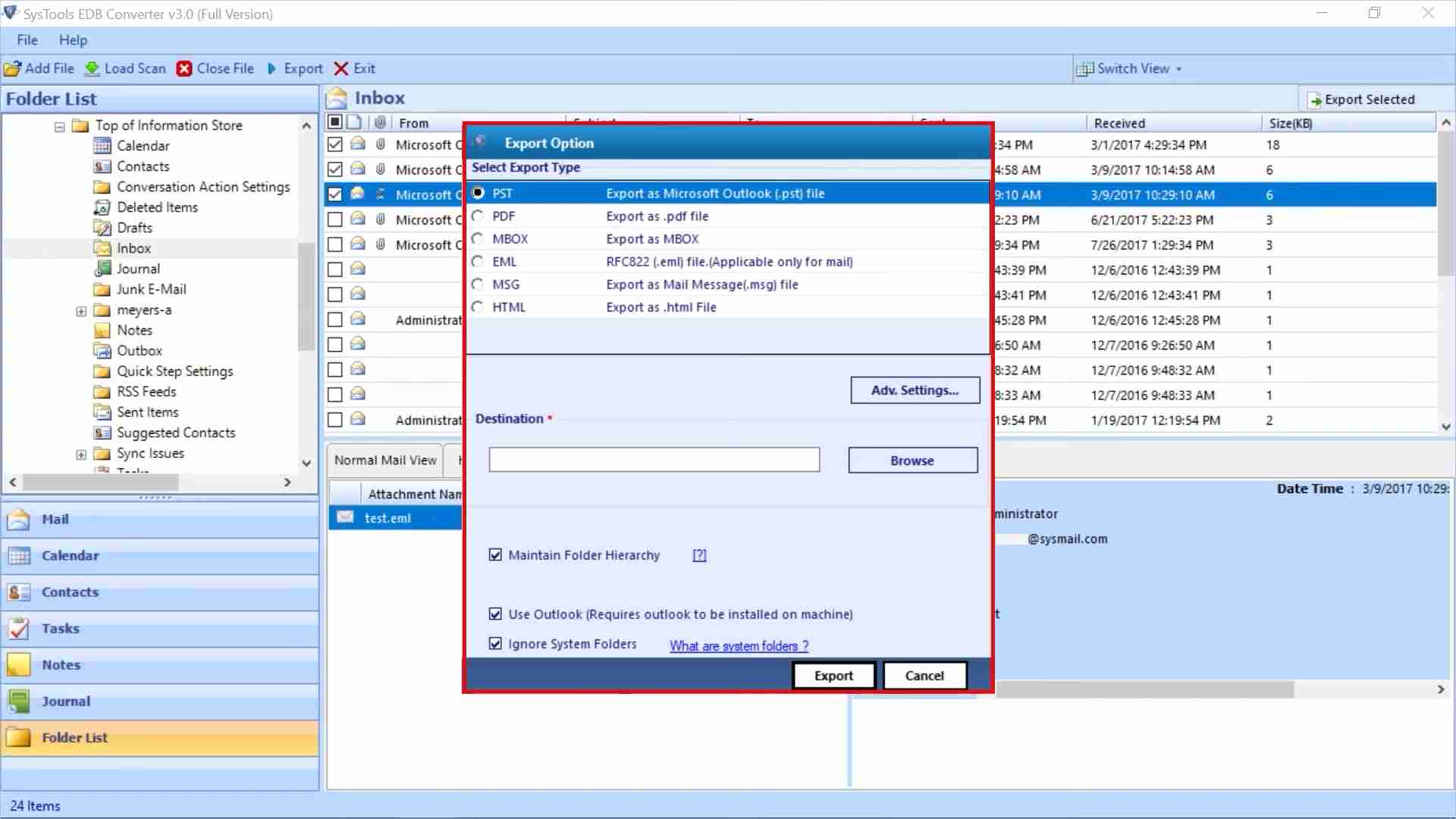Uncheck Maintain Folder Hierarchy
This screenshot has width=1456, height=819.
tap(497, 554)
